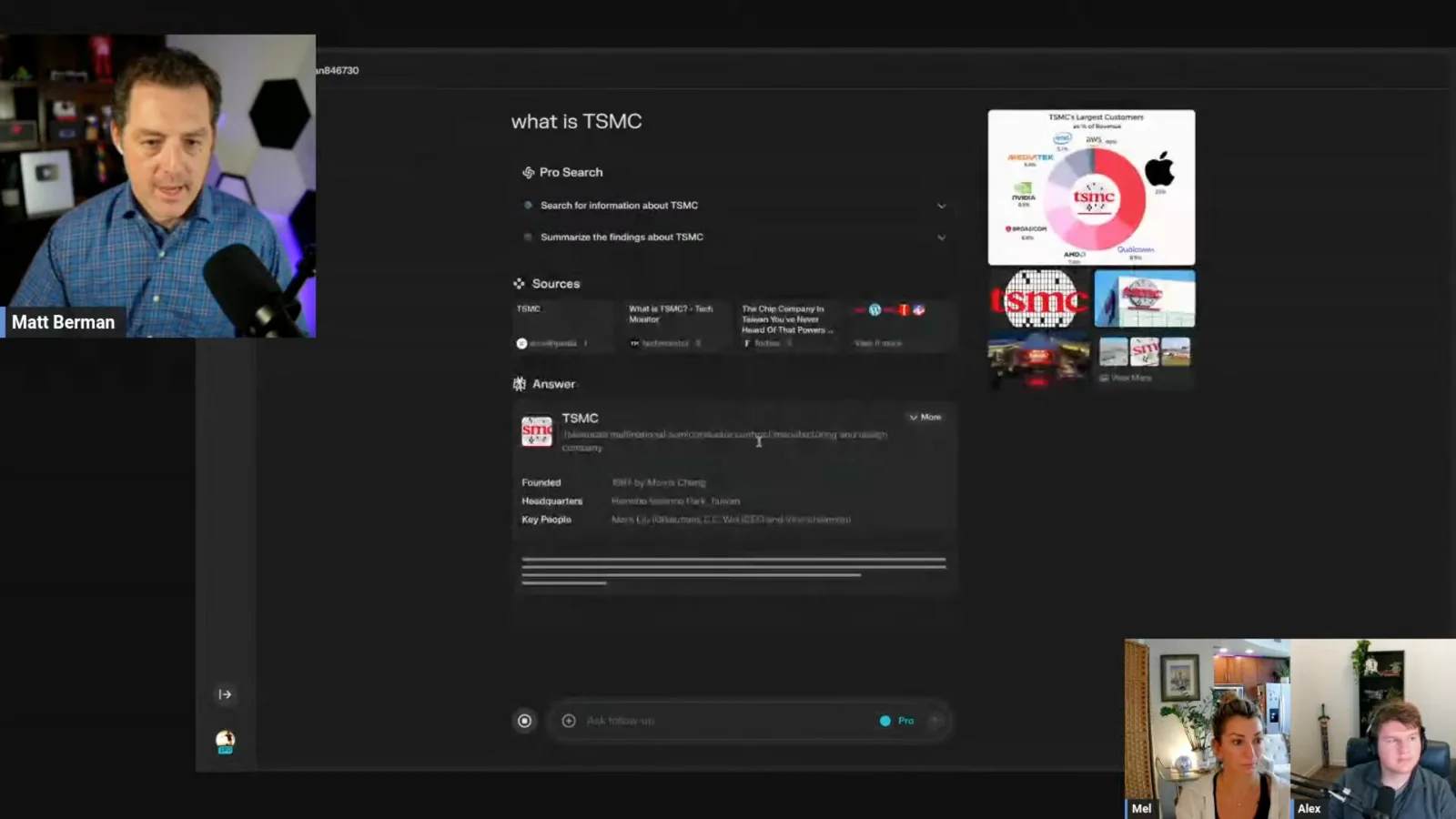
Task: Click the Answer section icon
Action: coord(520,384)
